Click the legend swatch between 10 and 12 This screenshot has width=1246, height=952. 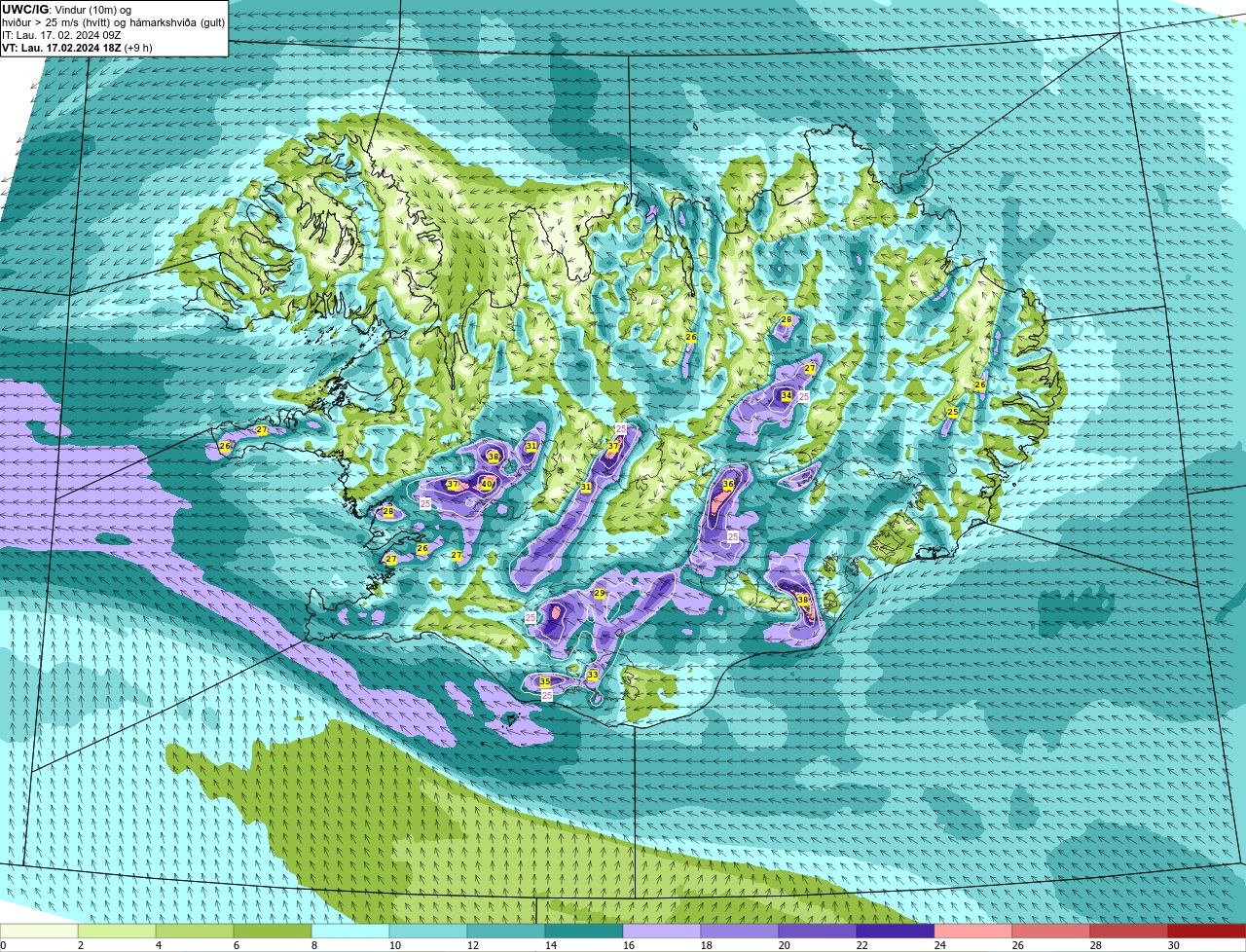(428, 932)
